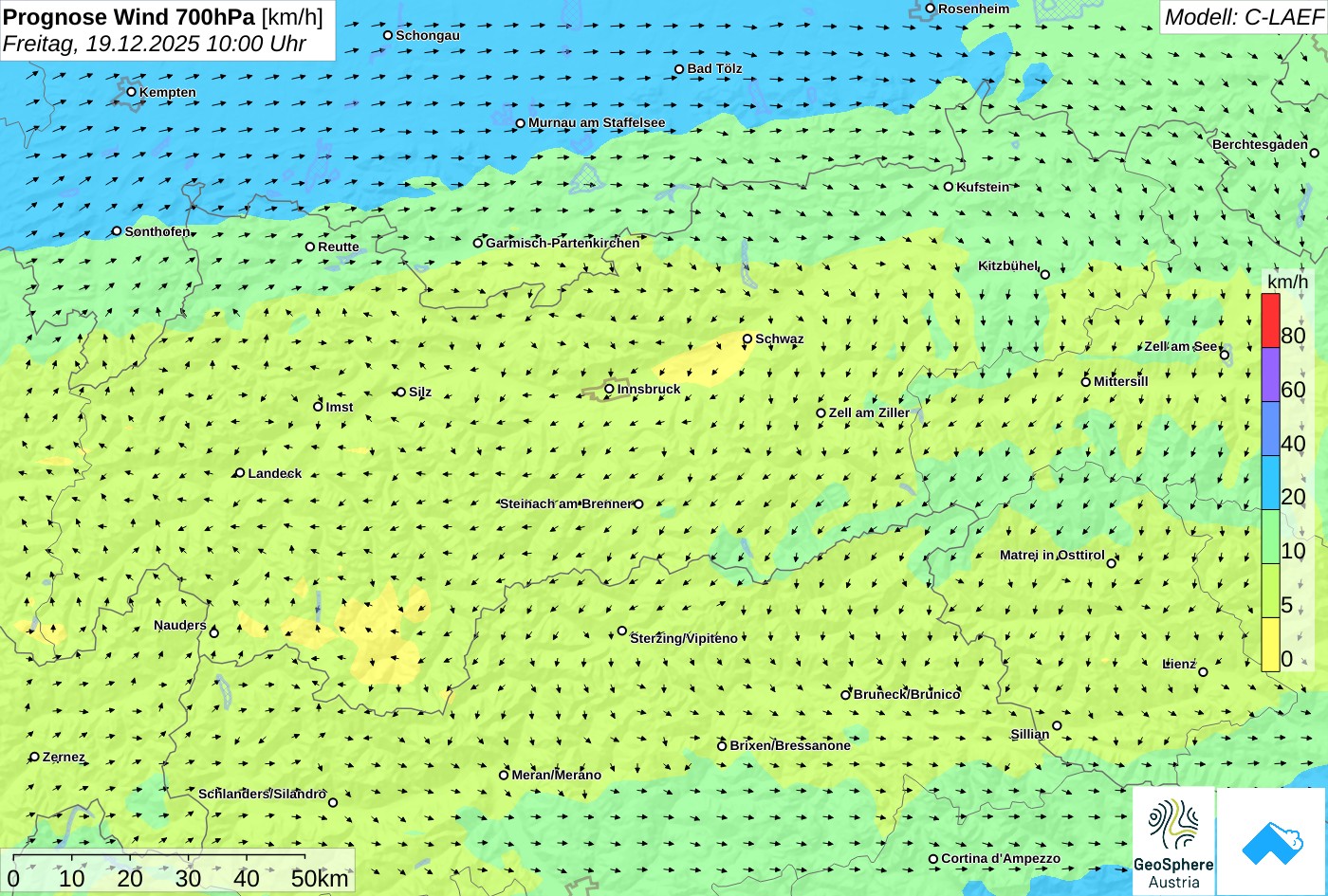The width and height of the screenshot is (1328, 896).
Task: Click the Kempten city marker
Action: tap(132, 92)
